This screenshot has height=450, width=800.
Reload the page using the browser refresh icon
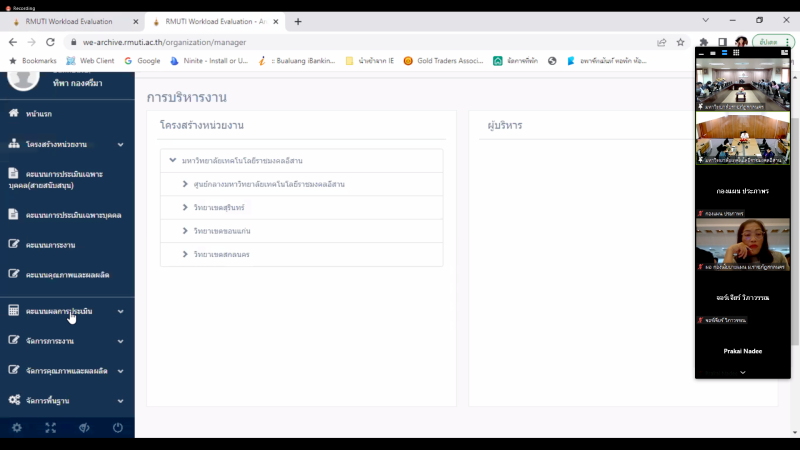pos(51,42)
